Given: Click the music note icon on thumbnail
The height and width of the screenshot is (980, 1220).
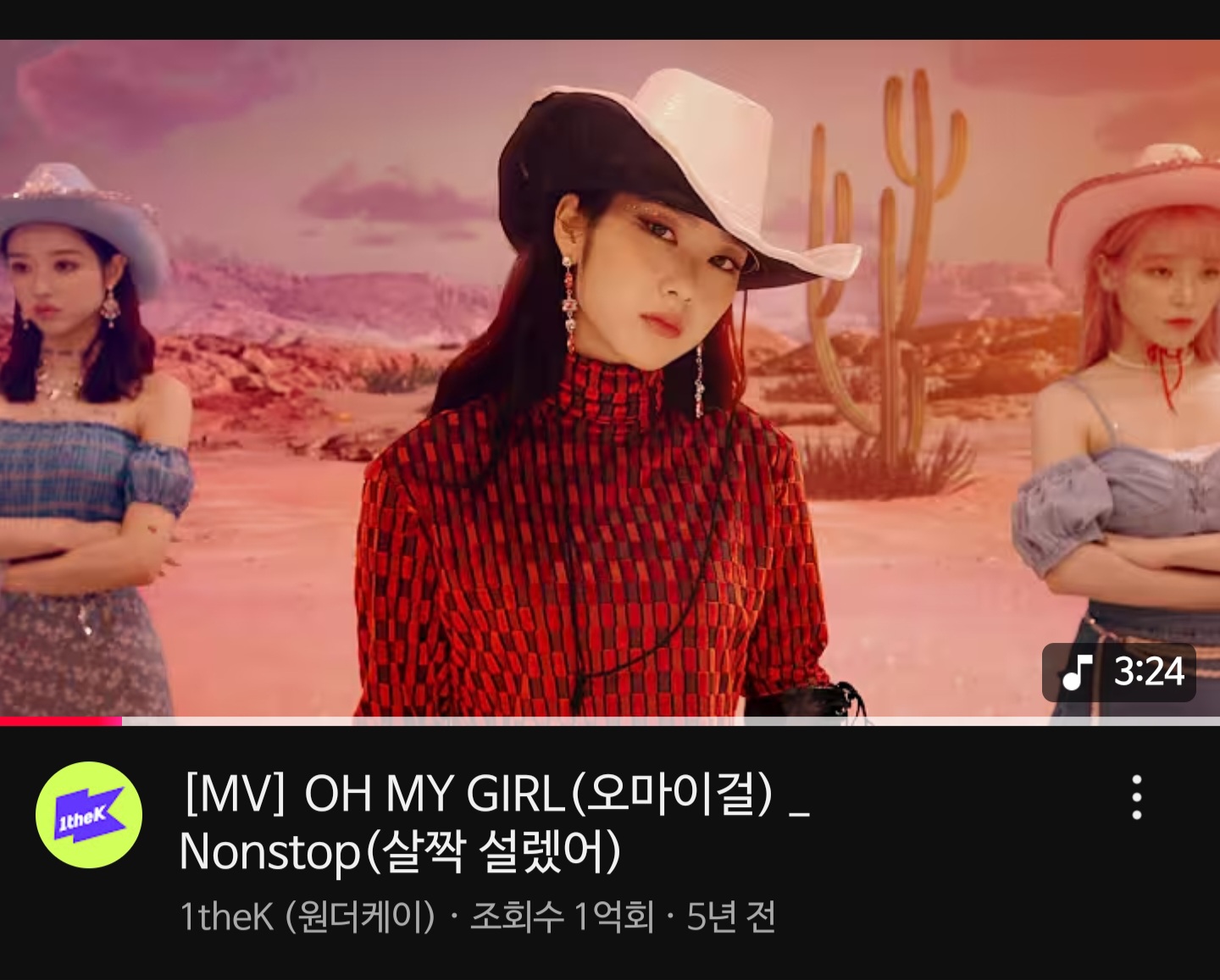Looking at the screenshot, I should click(1077, 672).
